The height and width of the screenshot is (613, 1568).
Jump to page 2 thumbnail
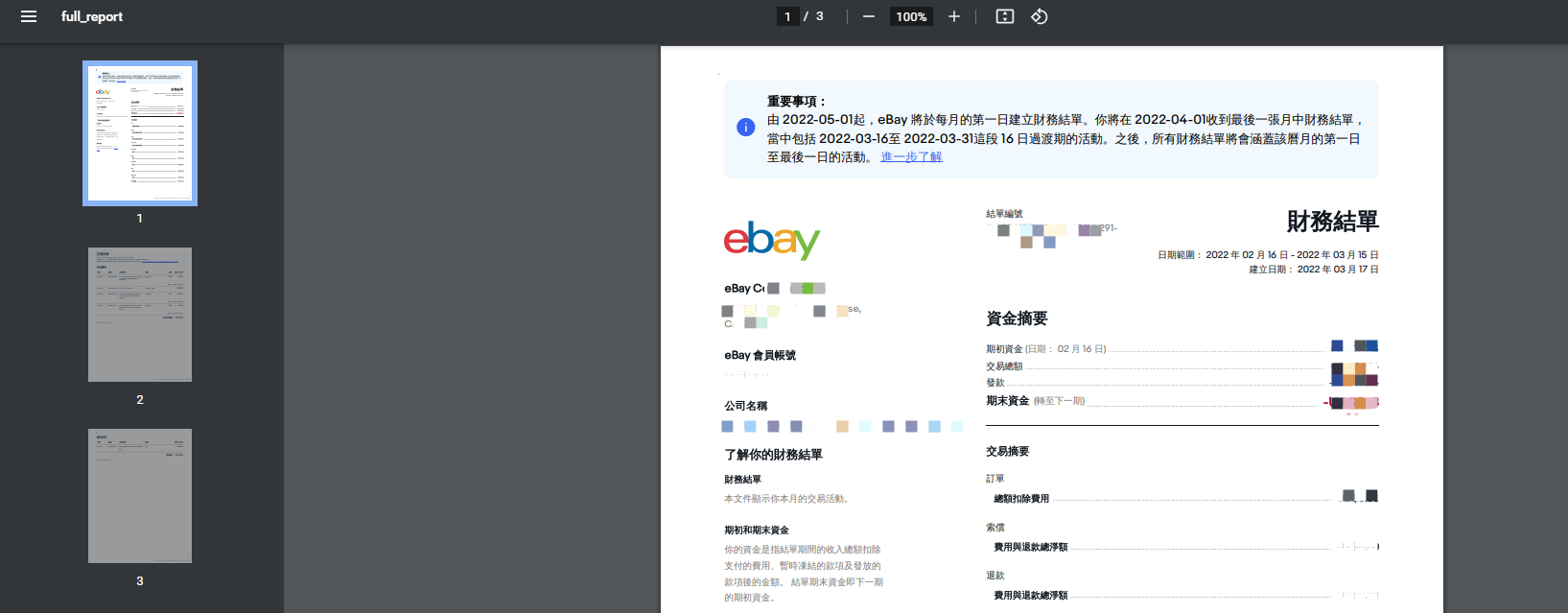pyautogui.click(x=140, y=315)
